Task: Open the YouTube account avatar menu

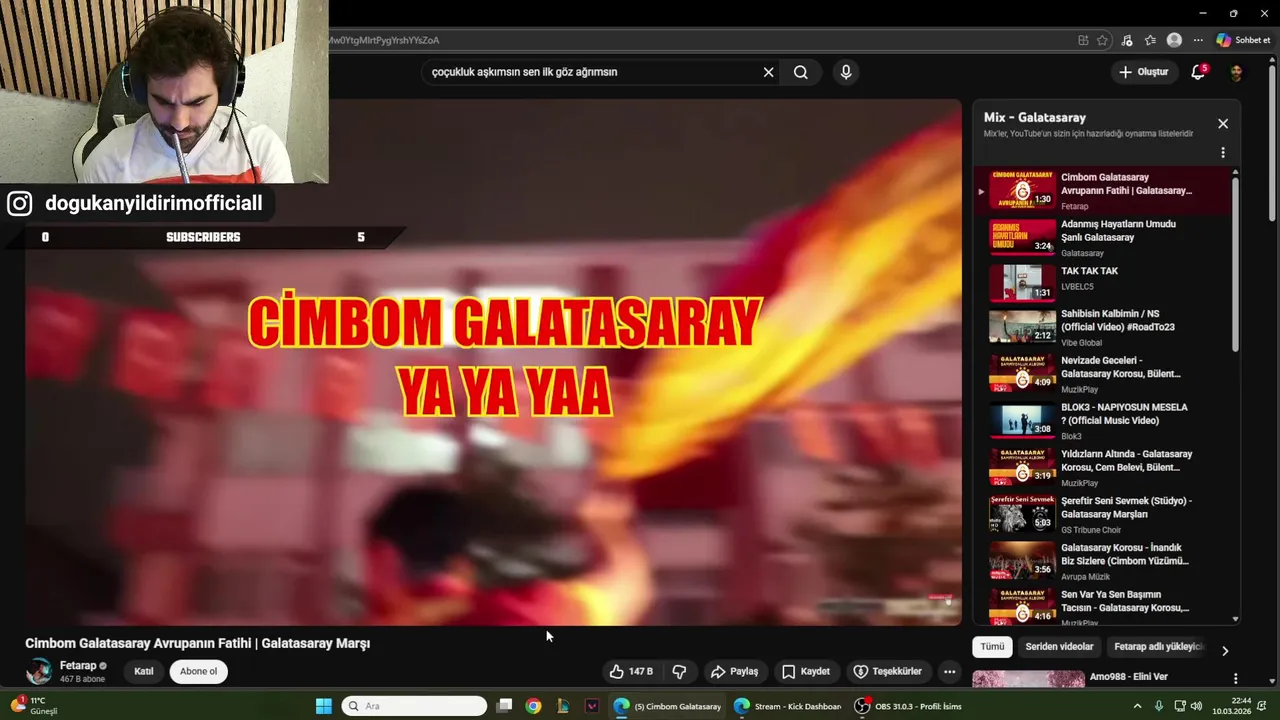Action: (x=1236, y=72)
